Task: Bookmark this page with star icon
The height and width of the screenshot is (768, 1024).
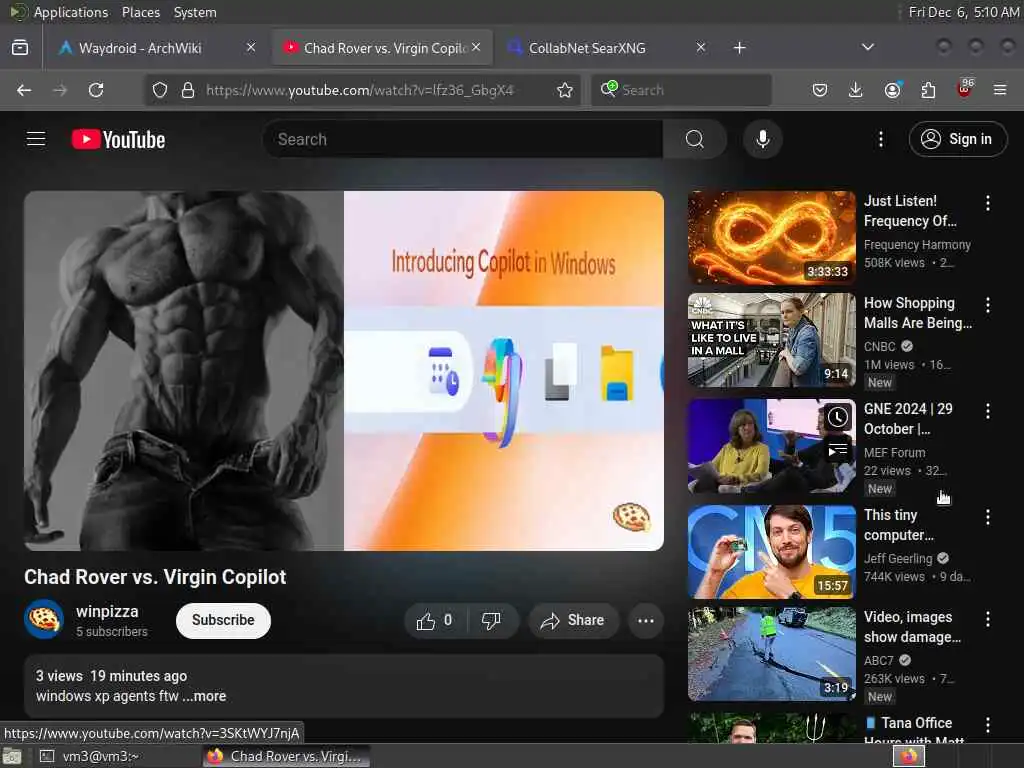Action: [565, 90]
